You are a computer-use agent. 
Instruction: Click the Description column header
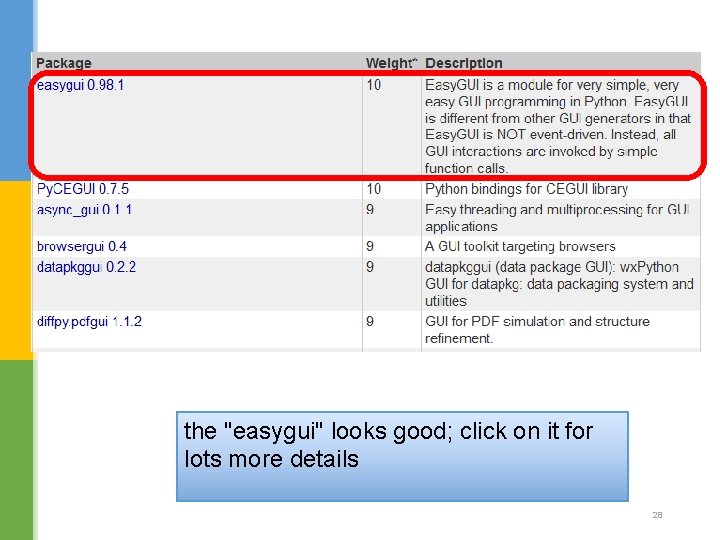[x=464, y=63]
